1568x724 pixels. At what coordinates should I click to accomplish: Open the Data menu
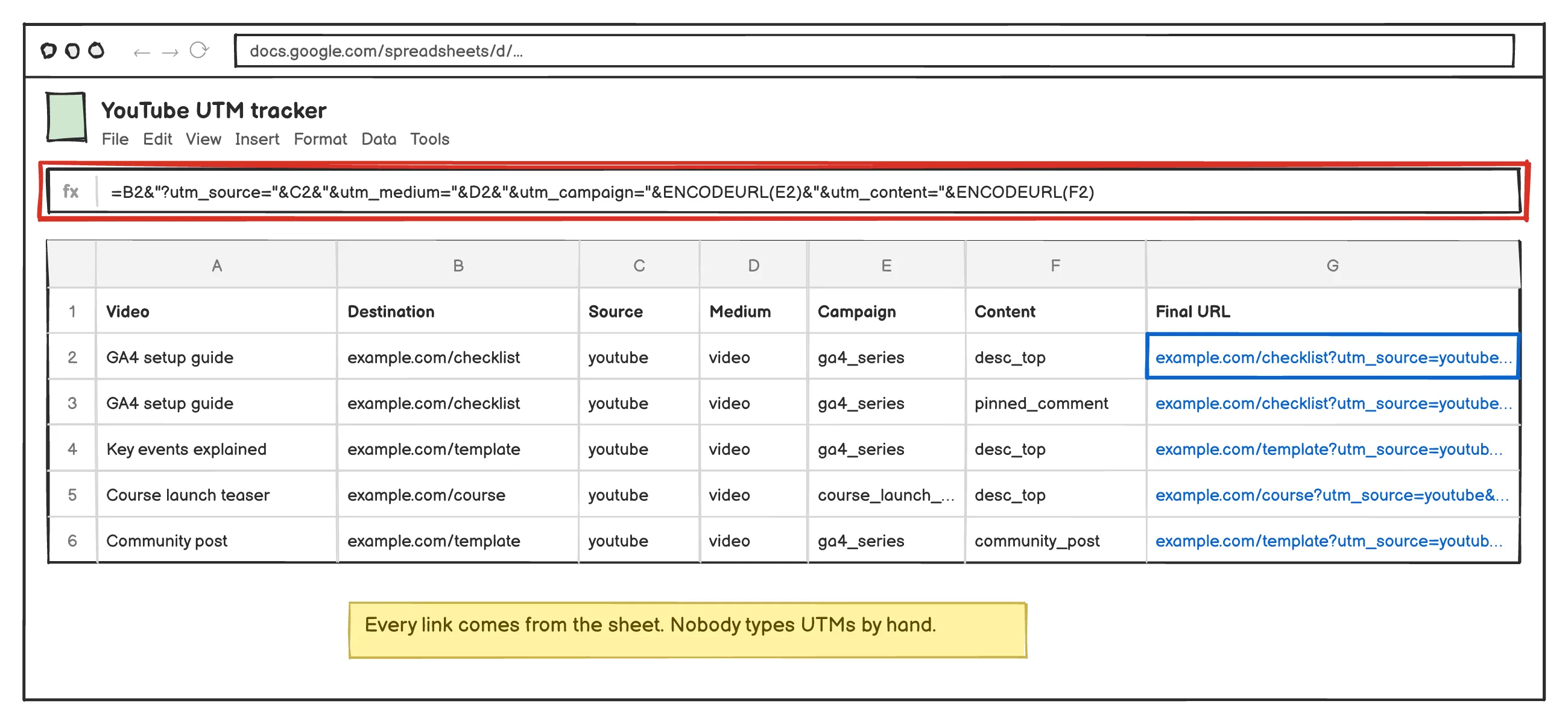tap(379, 139)
